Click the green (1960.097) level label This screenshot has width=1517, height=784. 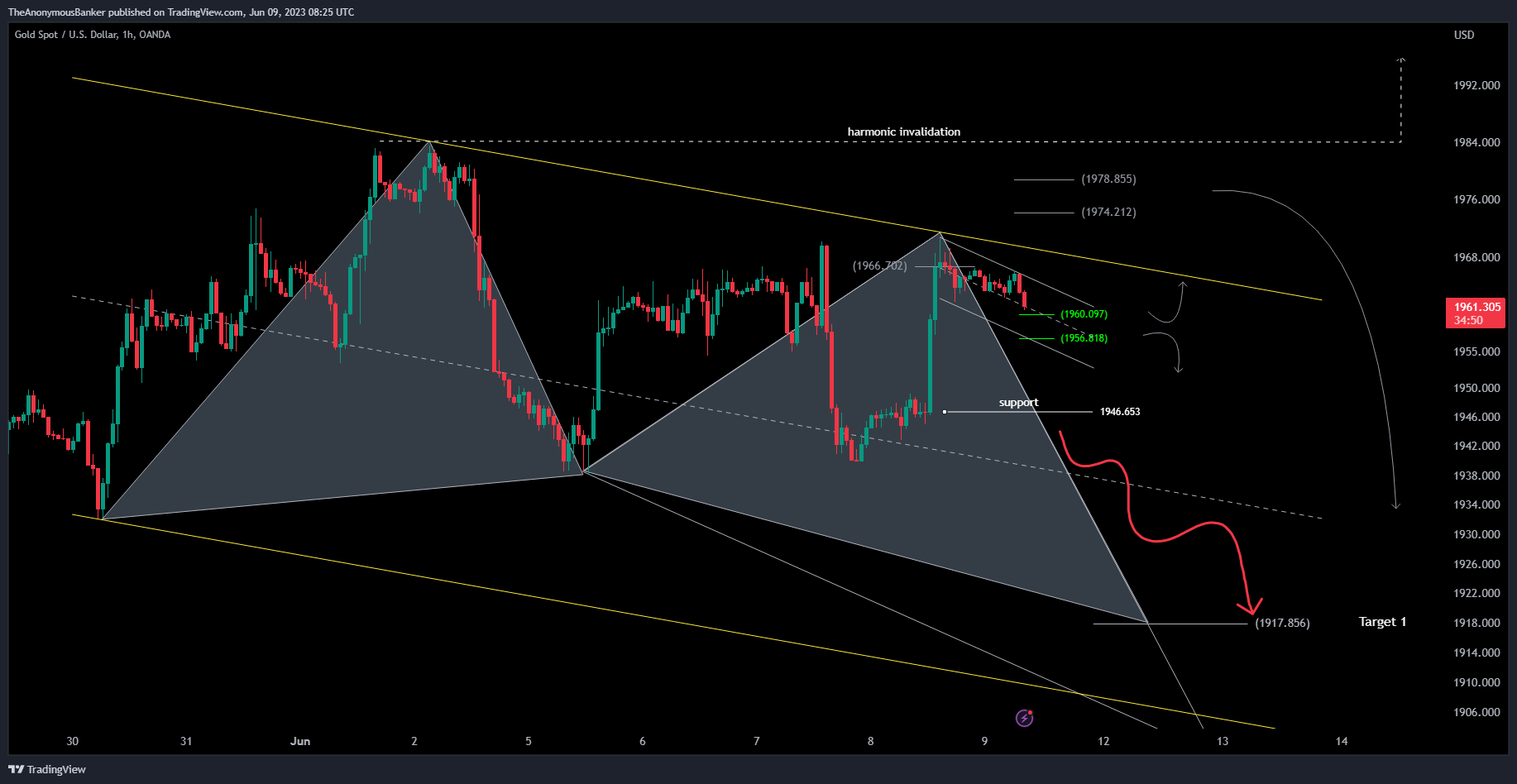point(1084,314)
